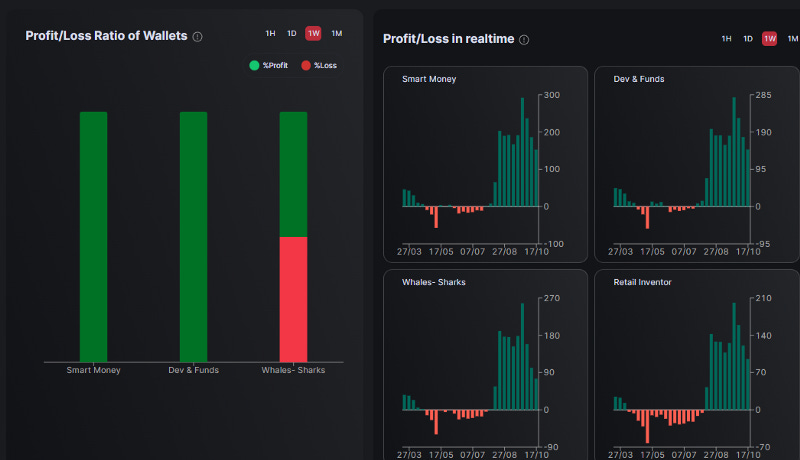Click the green %Profit legend dot
The width and height of the screenshot is (800, 460).
click(x=254, y=65)
